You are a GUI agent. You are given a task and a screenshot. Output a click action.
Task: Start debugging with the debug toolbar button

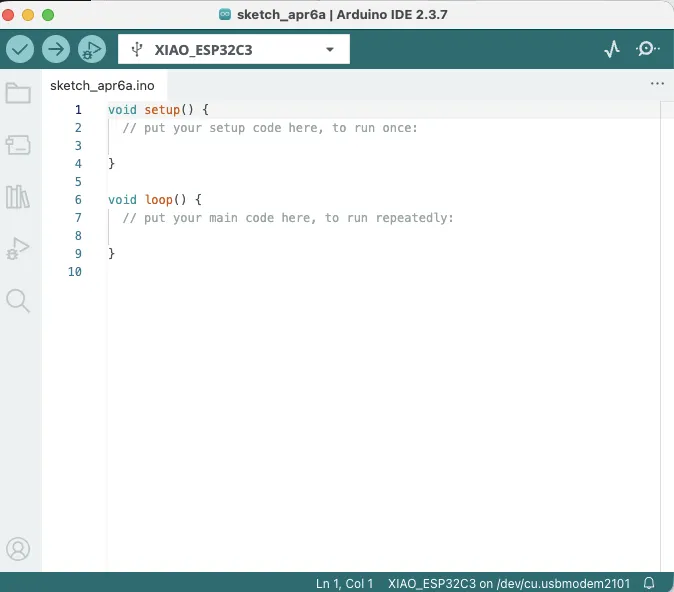tap(92, 49)
